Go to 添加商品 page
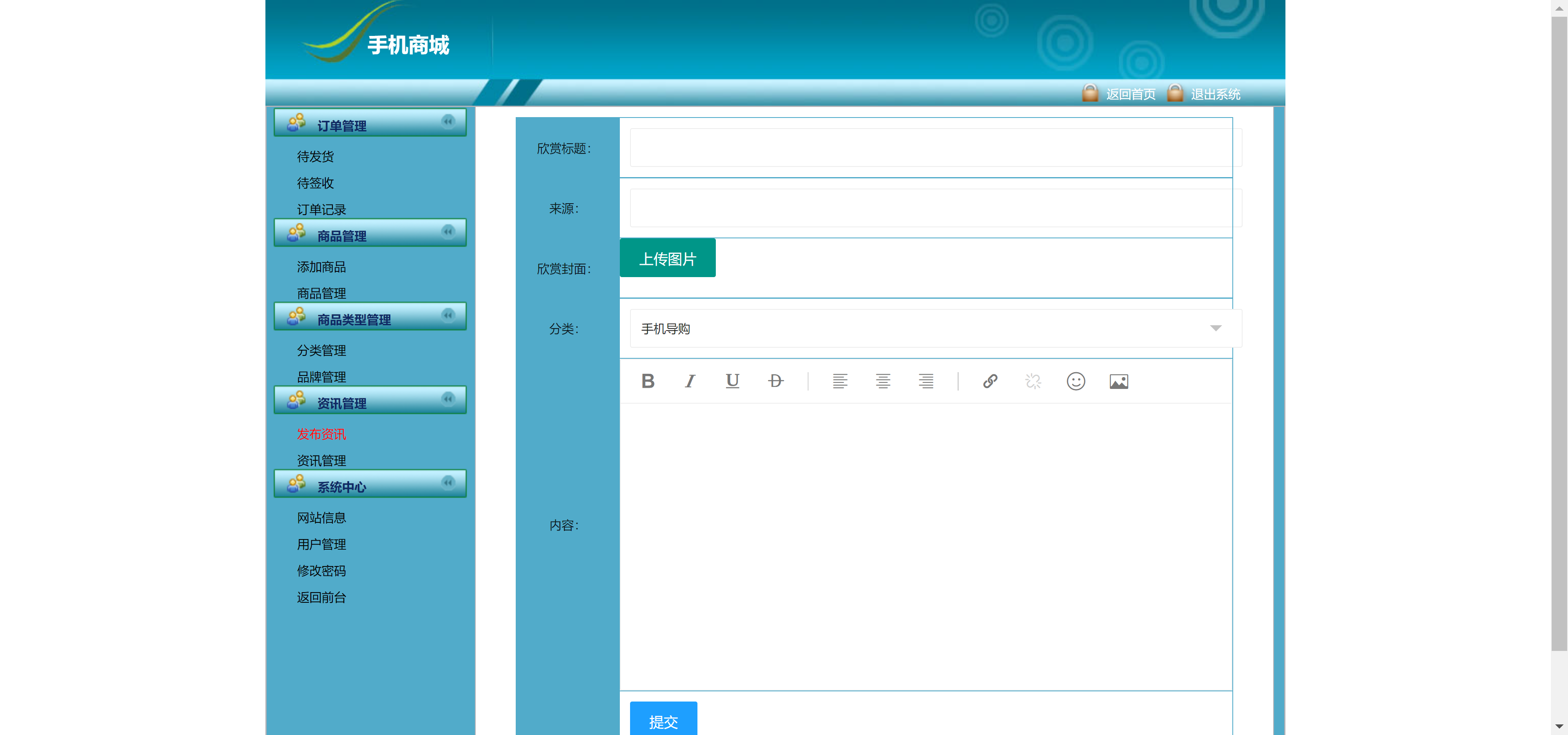 click(x=321, y=267)
